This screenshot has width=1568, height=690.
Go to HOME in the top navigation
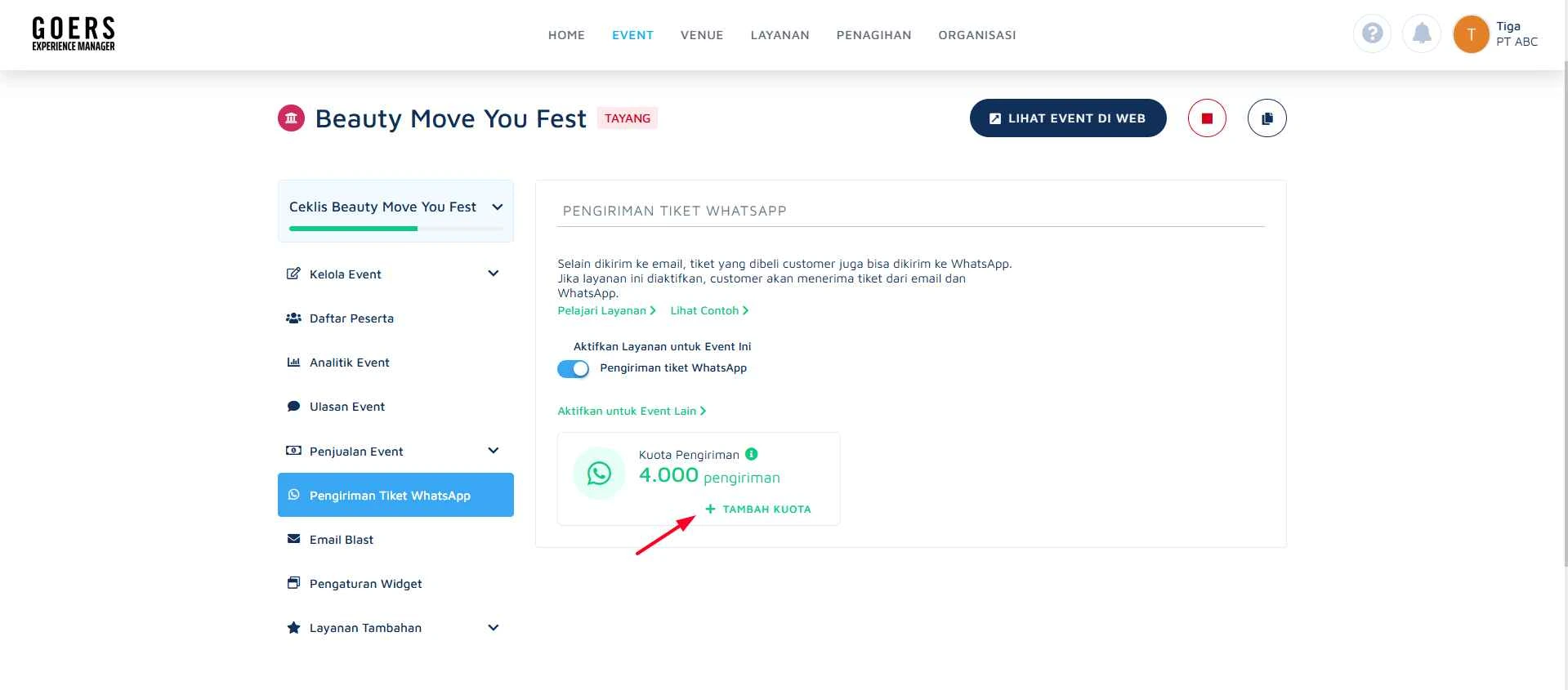click(x=566, y=35)
